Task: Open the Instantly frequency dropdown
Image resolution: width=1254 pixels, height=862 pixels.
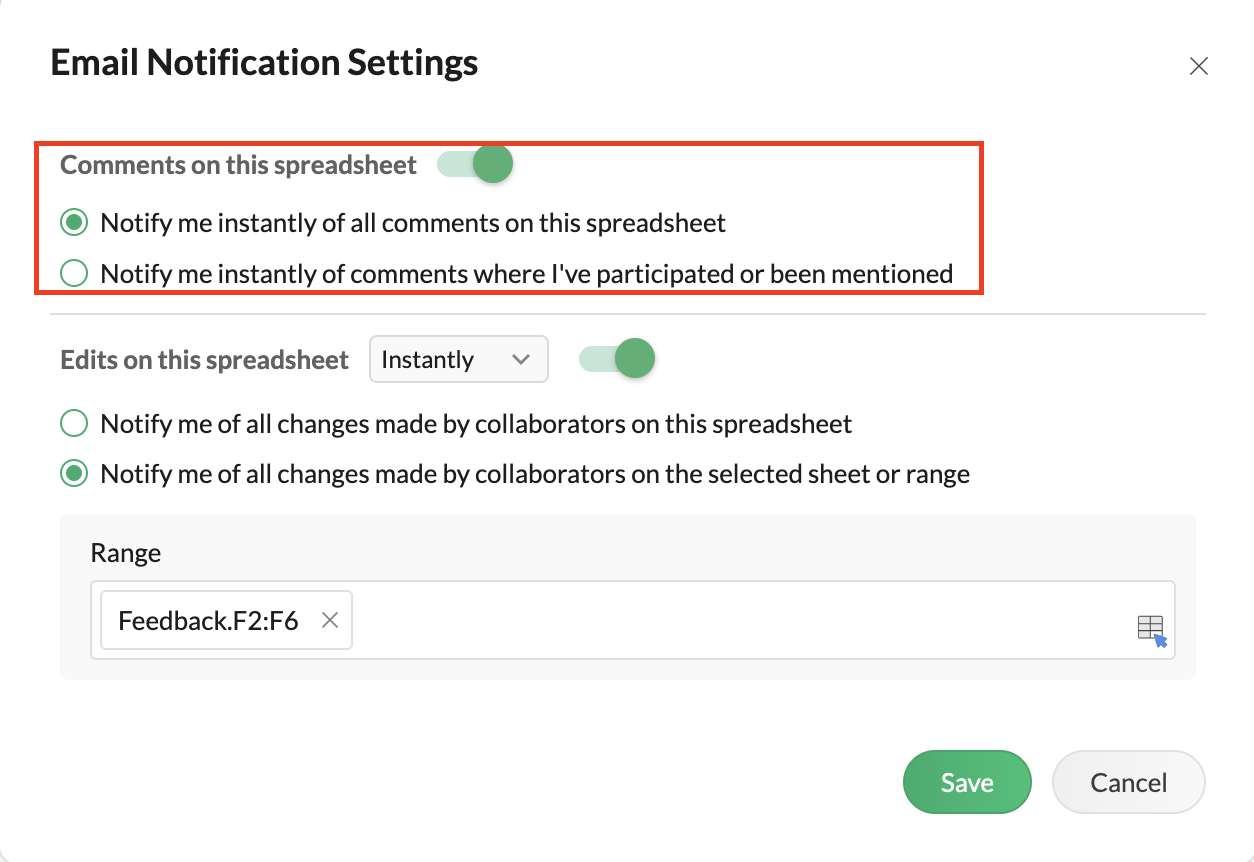Action: point(458,360)
